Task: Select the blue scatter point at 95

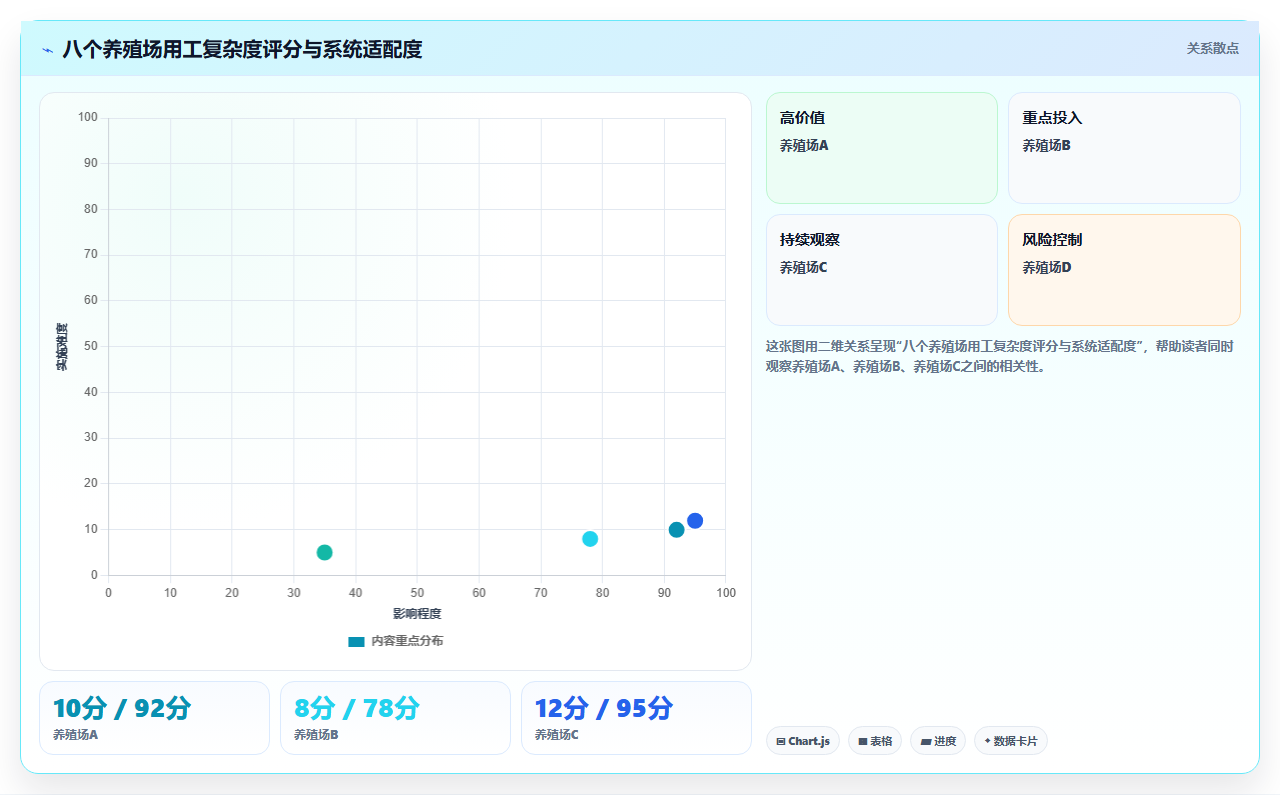Action: [x=695, y=521]
